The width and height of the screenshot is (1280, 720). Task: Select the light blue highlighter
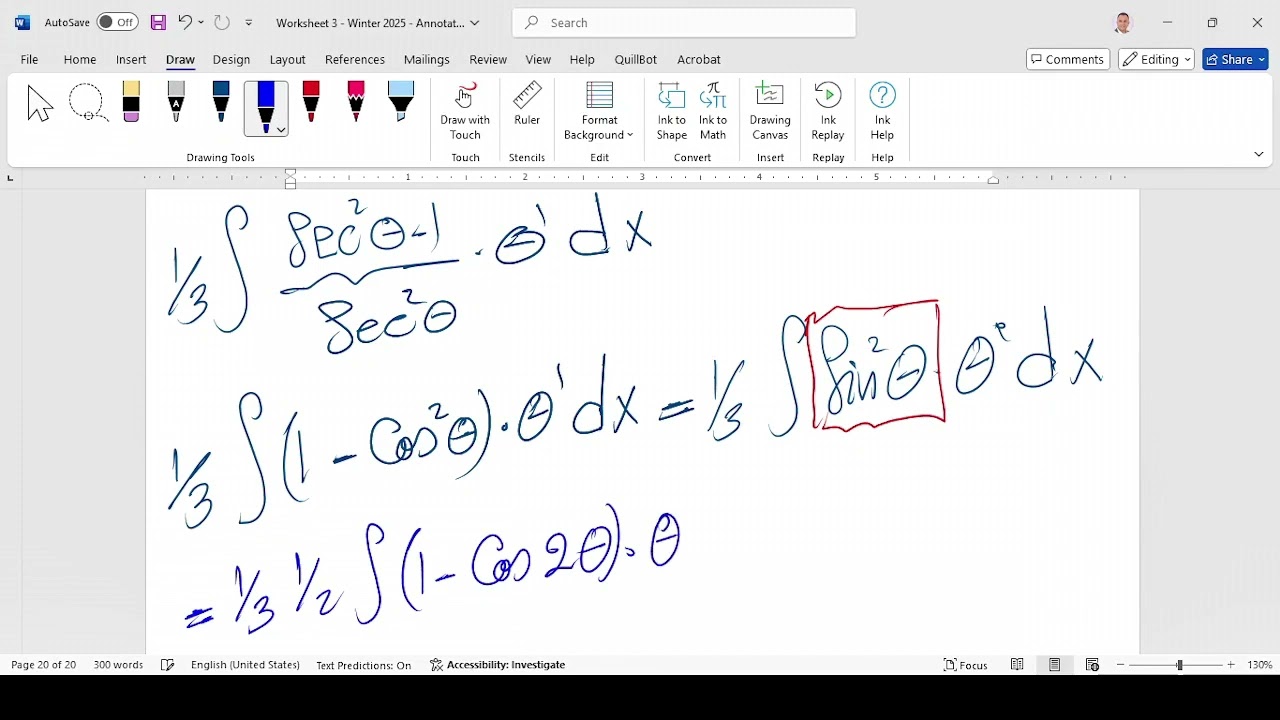[401, 102]
